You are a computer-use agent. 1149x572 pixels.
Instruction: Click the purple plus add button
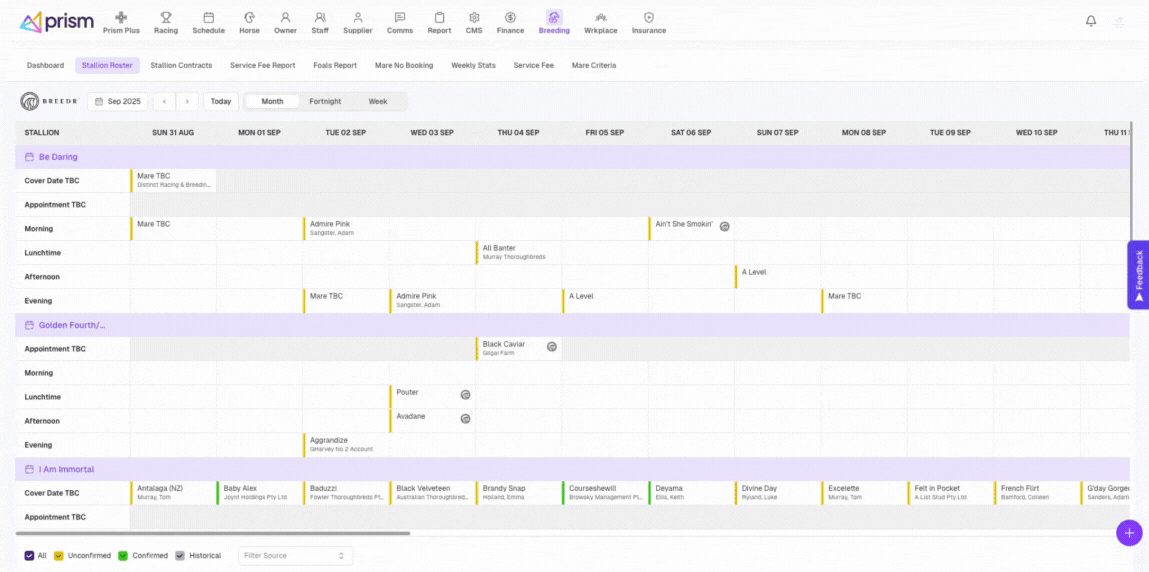pyautogui.click(x=1128, y=533)
